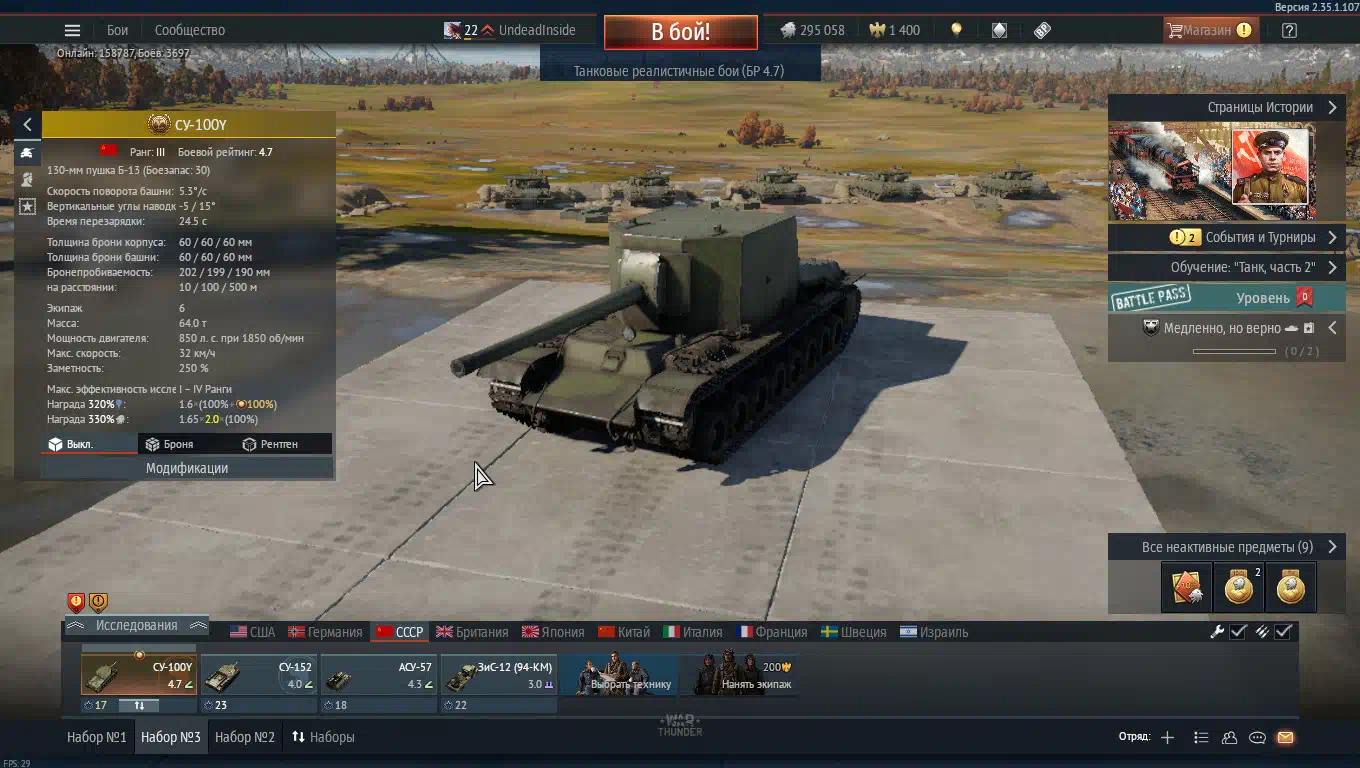Open the UndeadInside player profile
This screenshot has height=768, width=1360.
tap(510, 30)
